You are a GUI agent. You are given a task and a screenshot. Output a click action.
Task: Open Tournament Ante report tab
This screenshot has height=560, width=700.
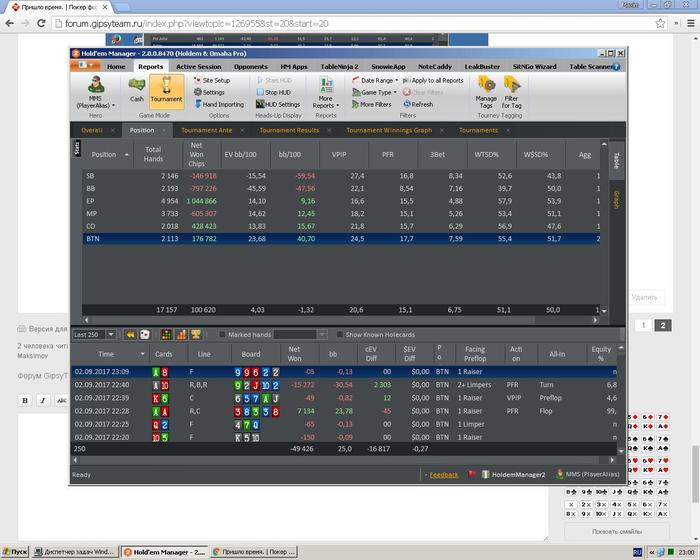point(207,130)
